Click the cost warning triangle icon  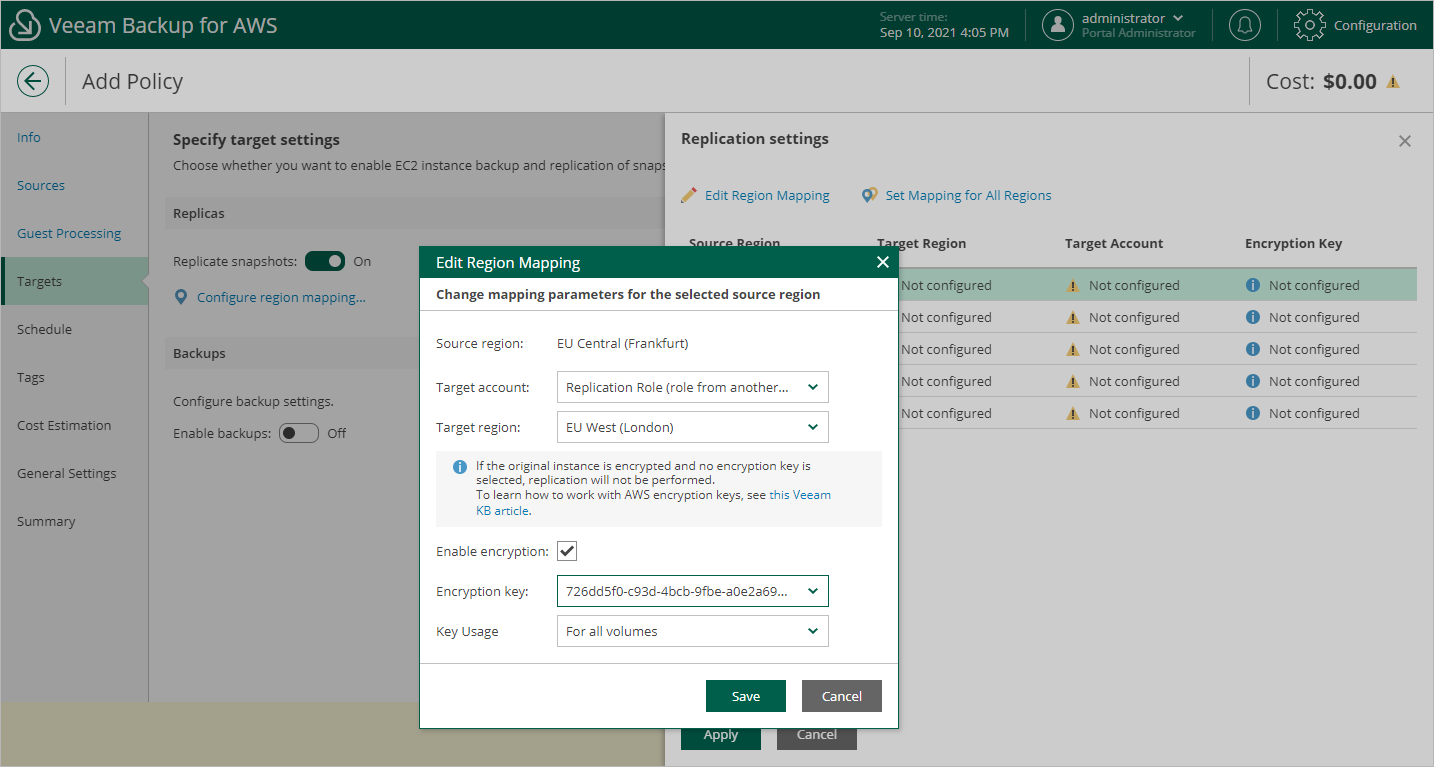[x=1392, y=82]
